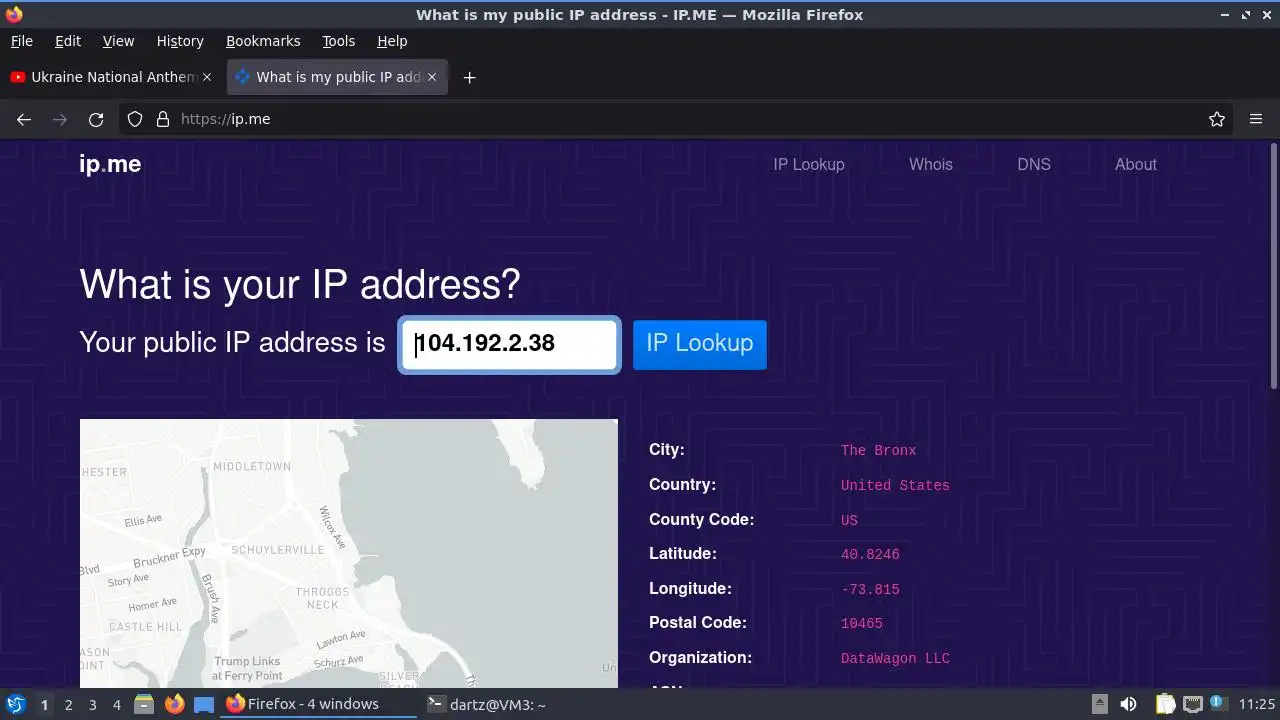The height and width of the screenshot is (720, 1280).
Task: Switch to workspace 4
Action: pos(116,704)
